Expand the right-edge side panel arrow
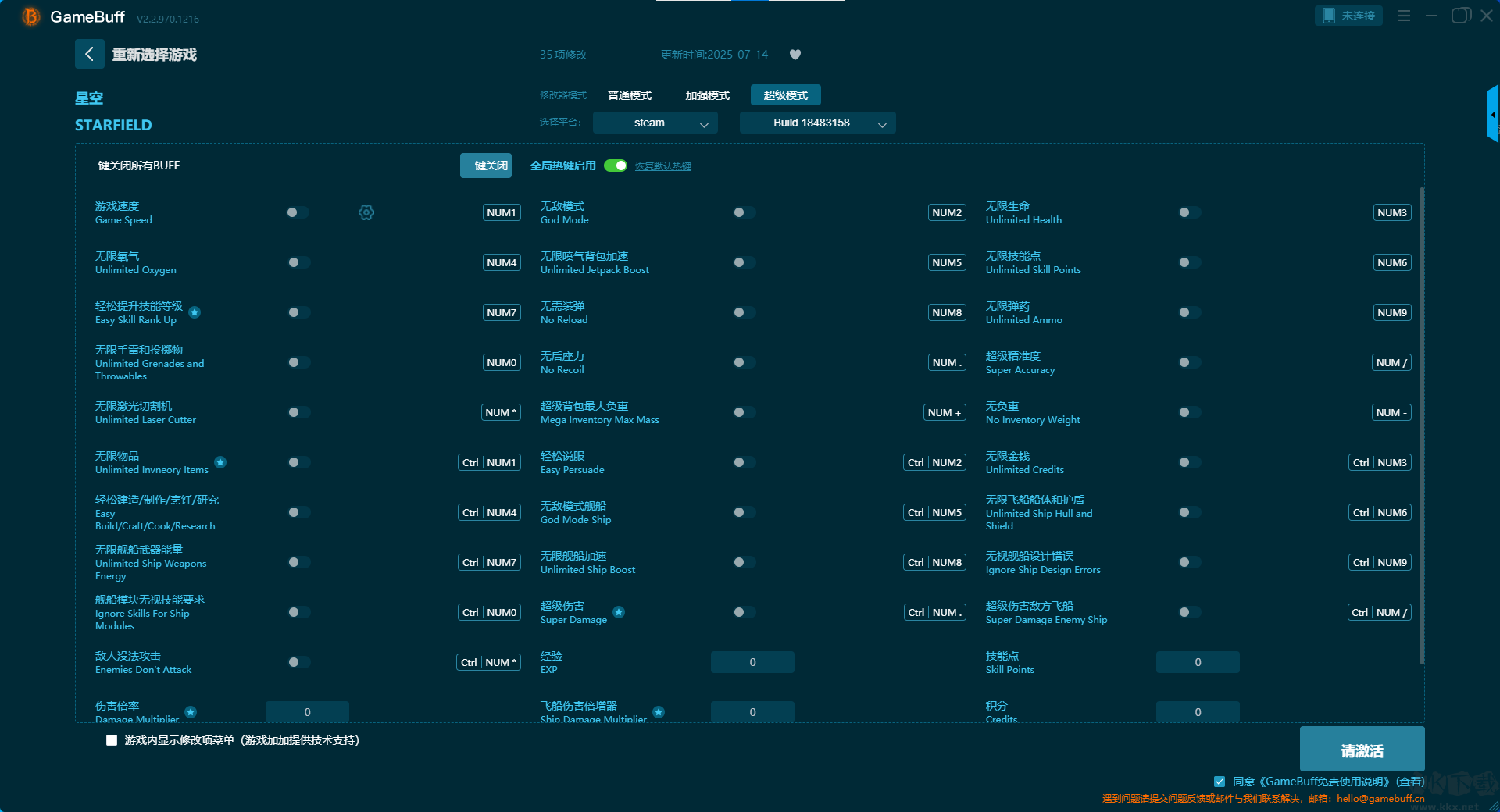The height and width of the screenshot is (812, 1500). click(x=1492, y=115)
